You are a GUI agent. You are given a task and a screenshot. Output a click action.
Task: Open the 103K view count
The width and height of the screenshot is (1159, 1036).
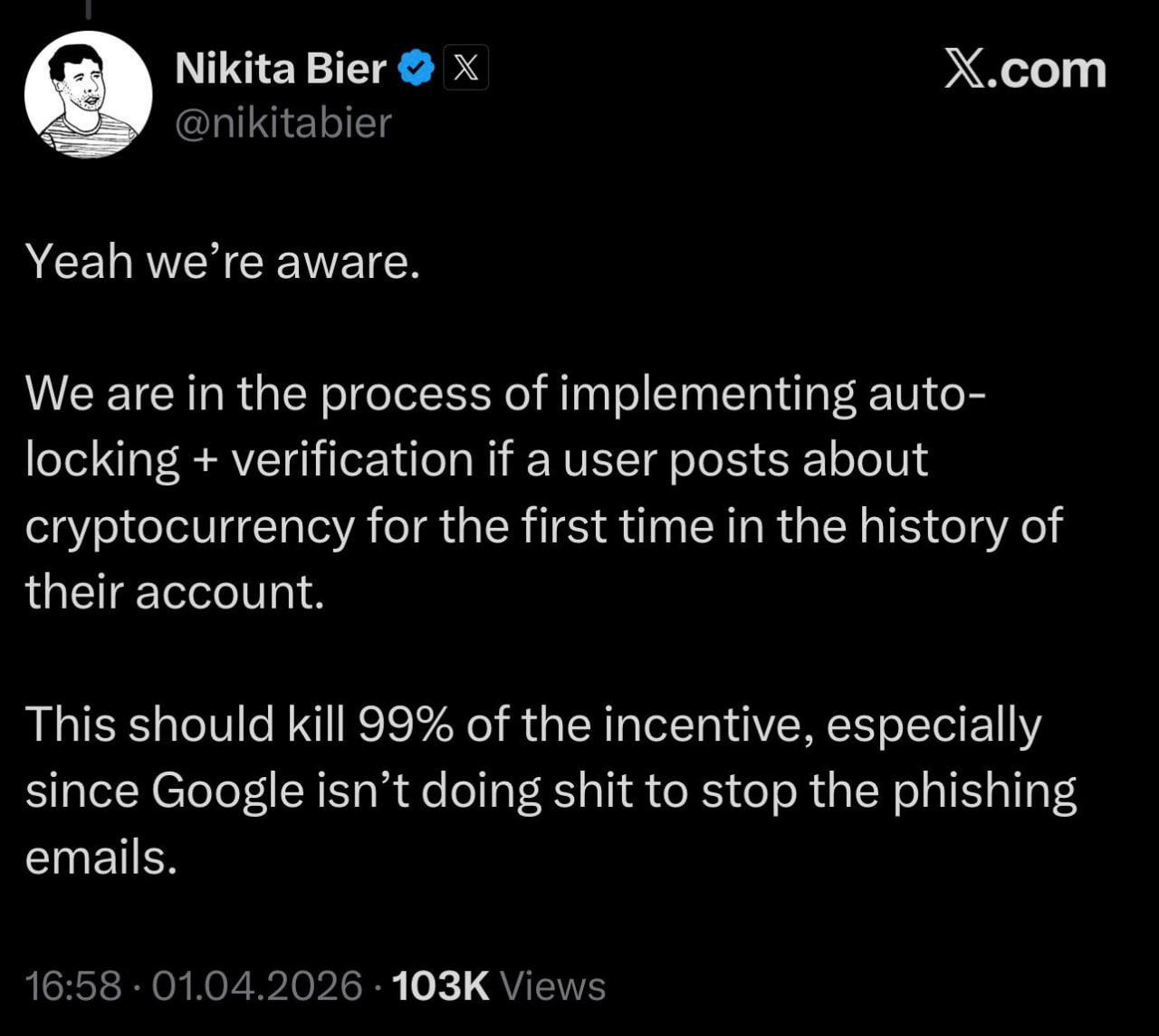click(442, 986)
